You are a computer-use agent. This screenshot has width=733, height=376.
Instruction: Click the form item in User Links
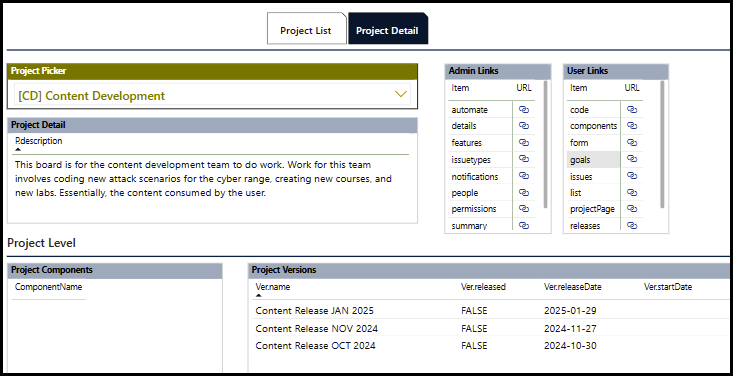(x=579, y=143)
